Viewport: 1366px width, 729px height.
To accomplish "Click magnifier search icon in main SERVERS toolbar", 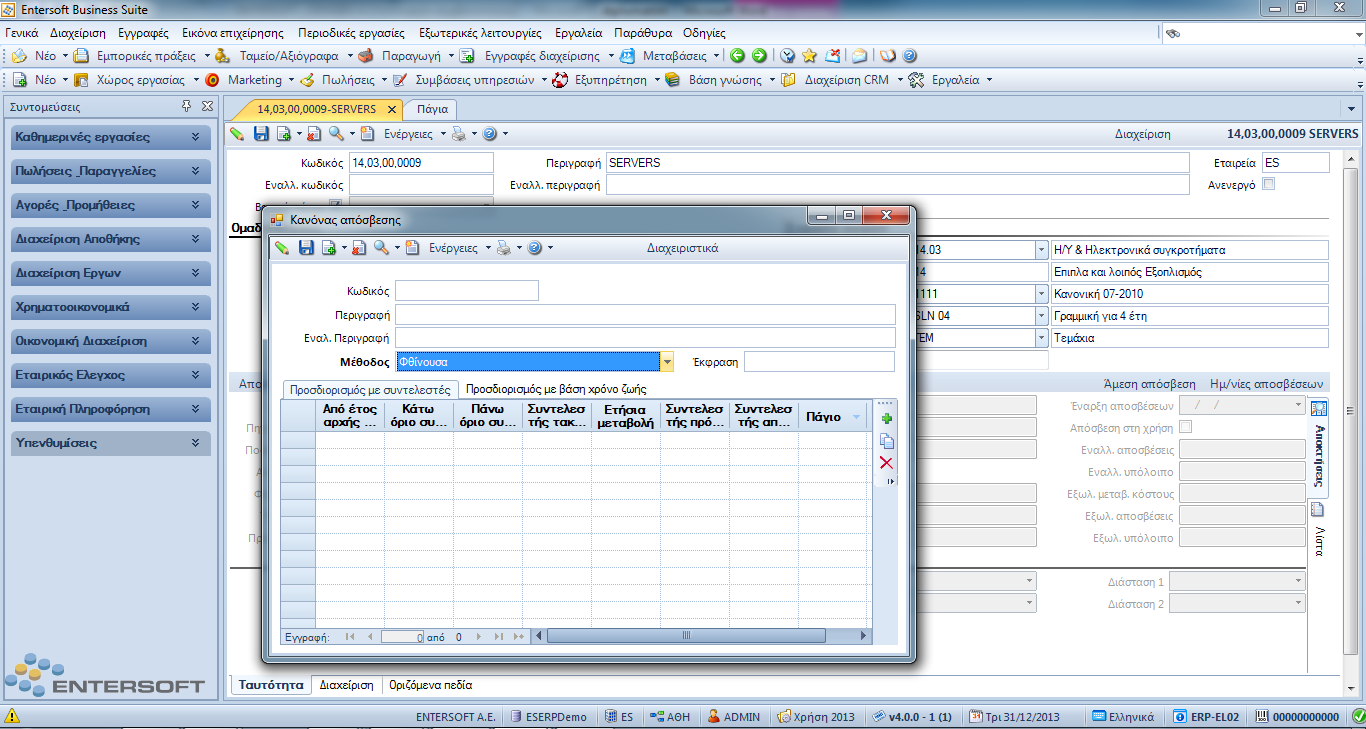I will pos(336,133).
